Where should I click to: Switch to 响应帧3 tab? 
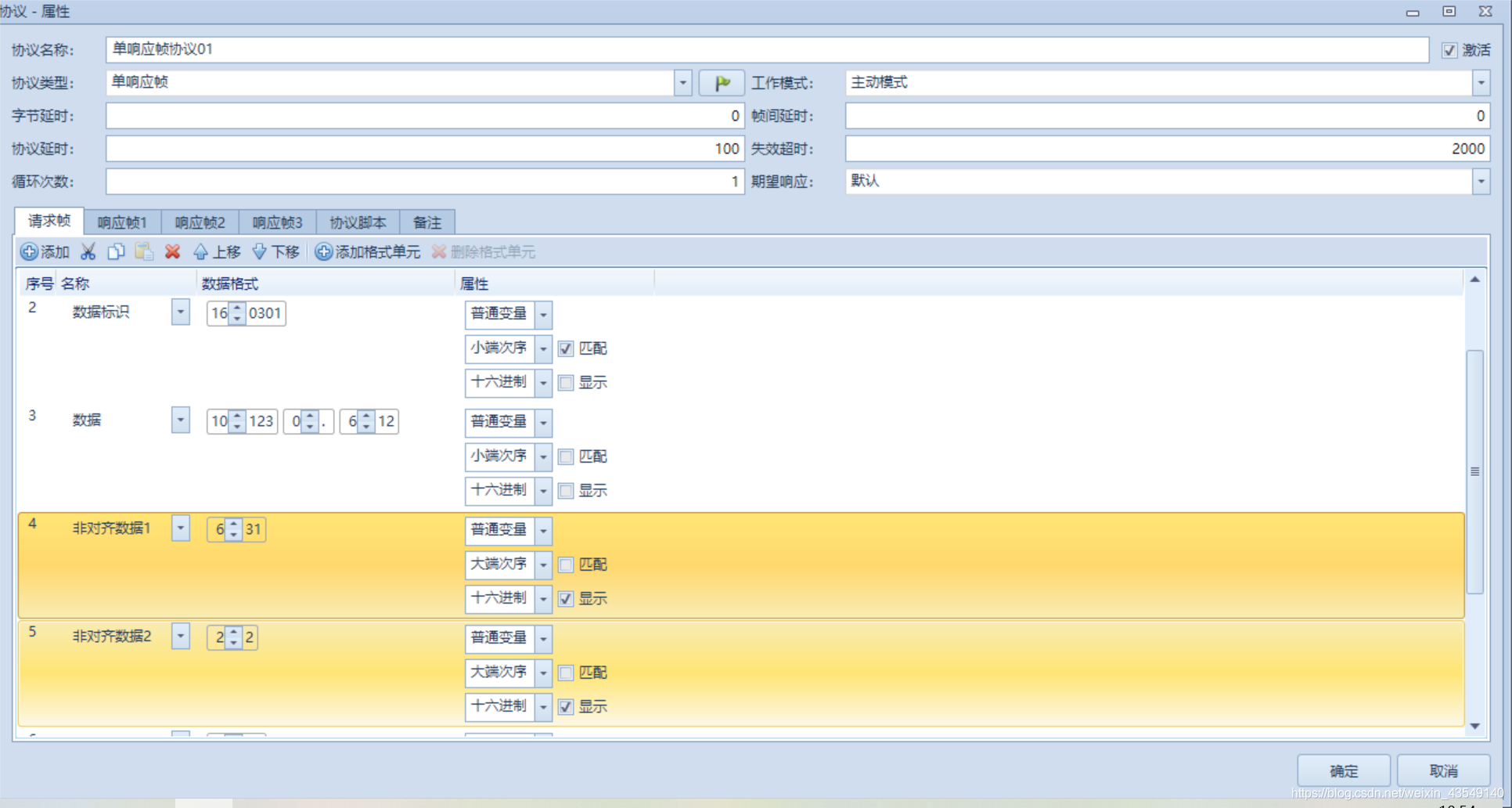click(278, 223)
